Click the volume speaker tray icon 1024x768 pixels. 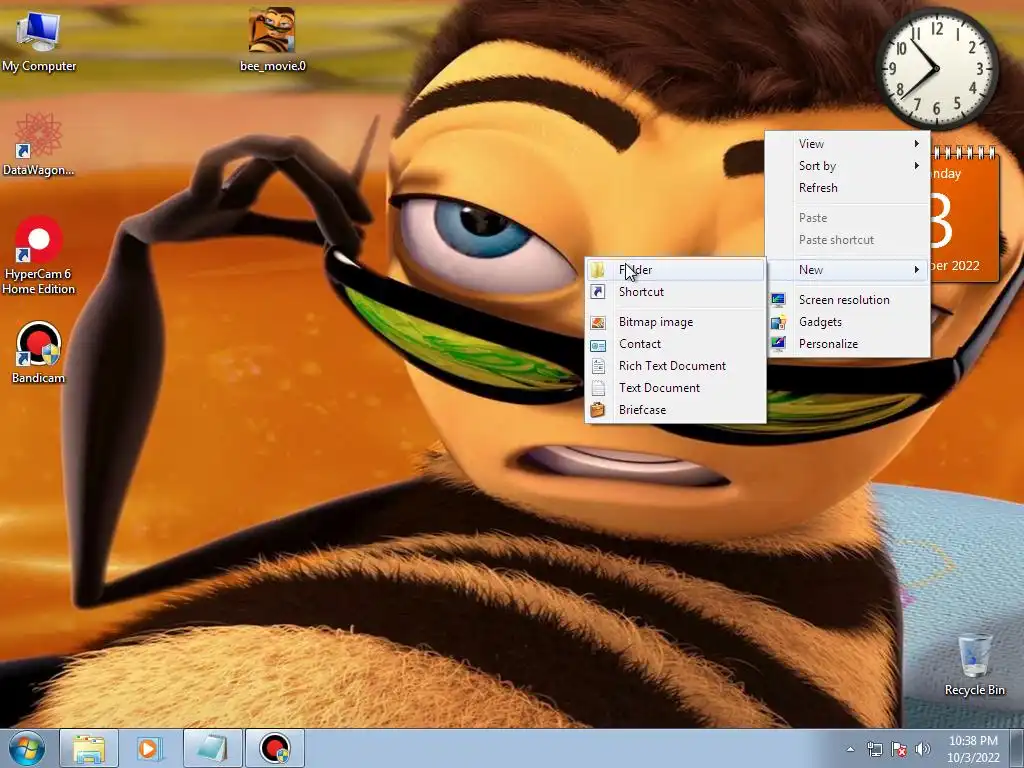point(923,749)
